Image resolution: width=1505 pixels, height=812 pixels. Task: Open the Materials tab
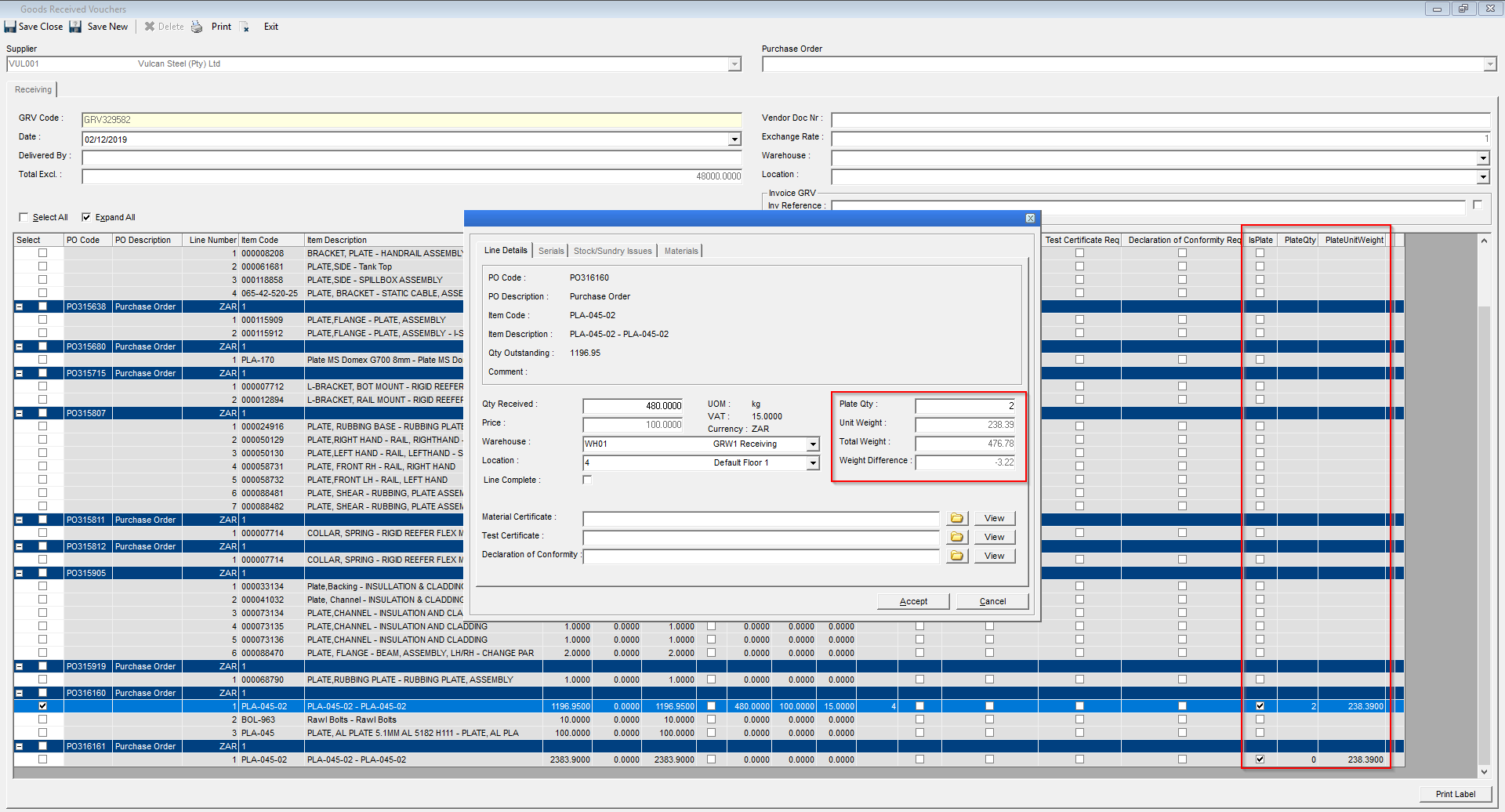coord(680,251)
